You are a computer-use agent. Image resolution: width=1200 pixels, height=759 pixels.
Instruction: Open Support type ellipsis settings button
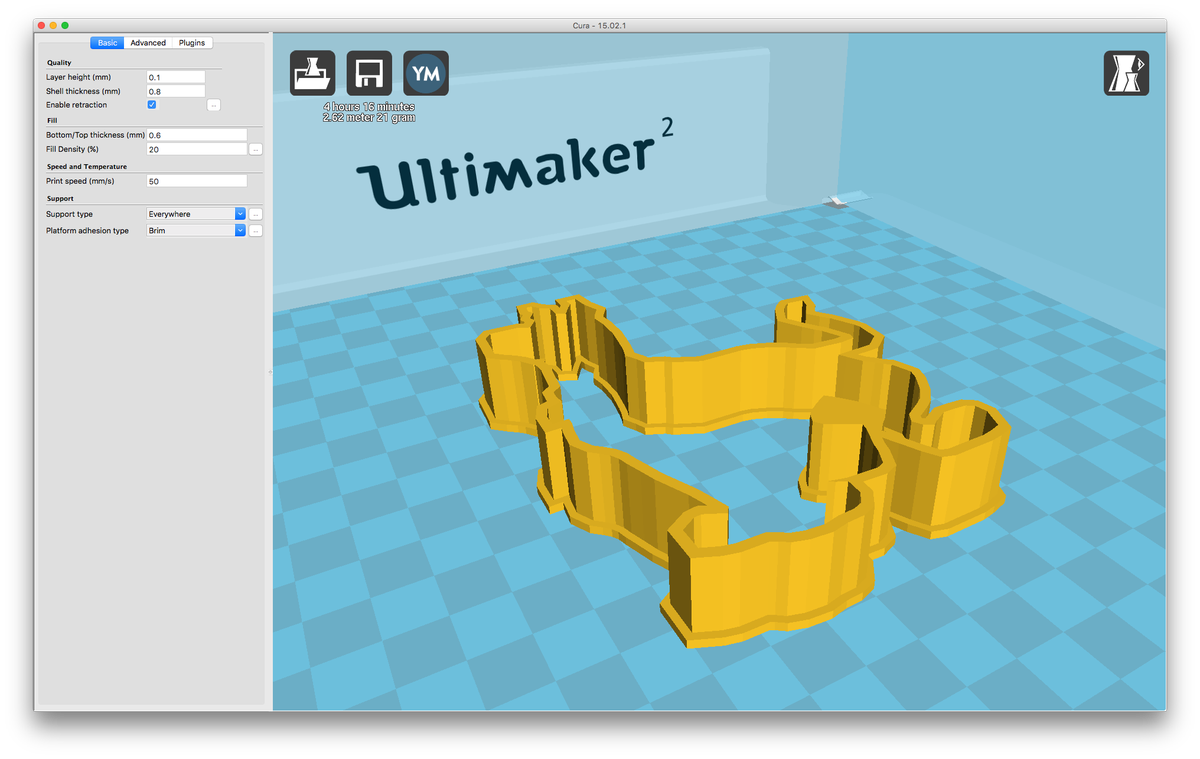256,214
